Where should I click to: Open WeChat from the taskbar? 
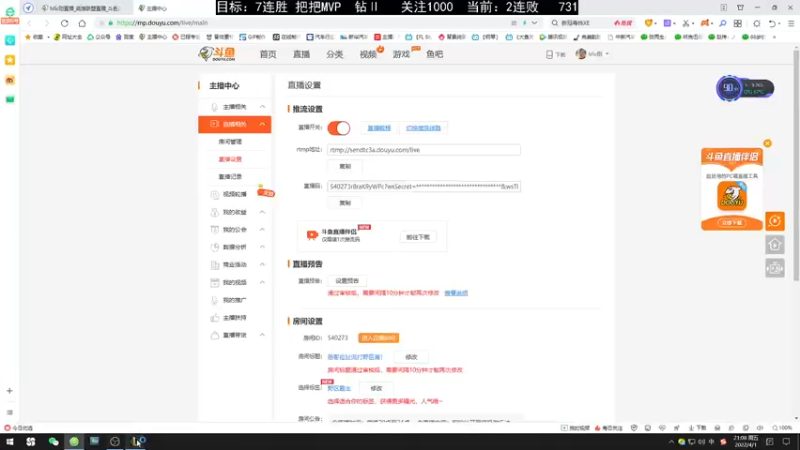pyautogui.click(x=54, y=442)
